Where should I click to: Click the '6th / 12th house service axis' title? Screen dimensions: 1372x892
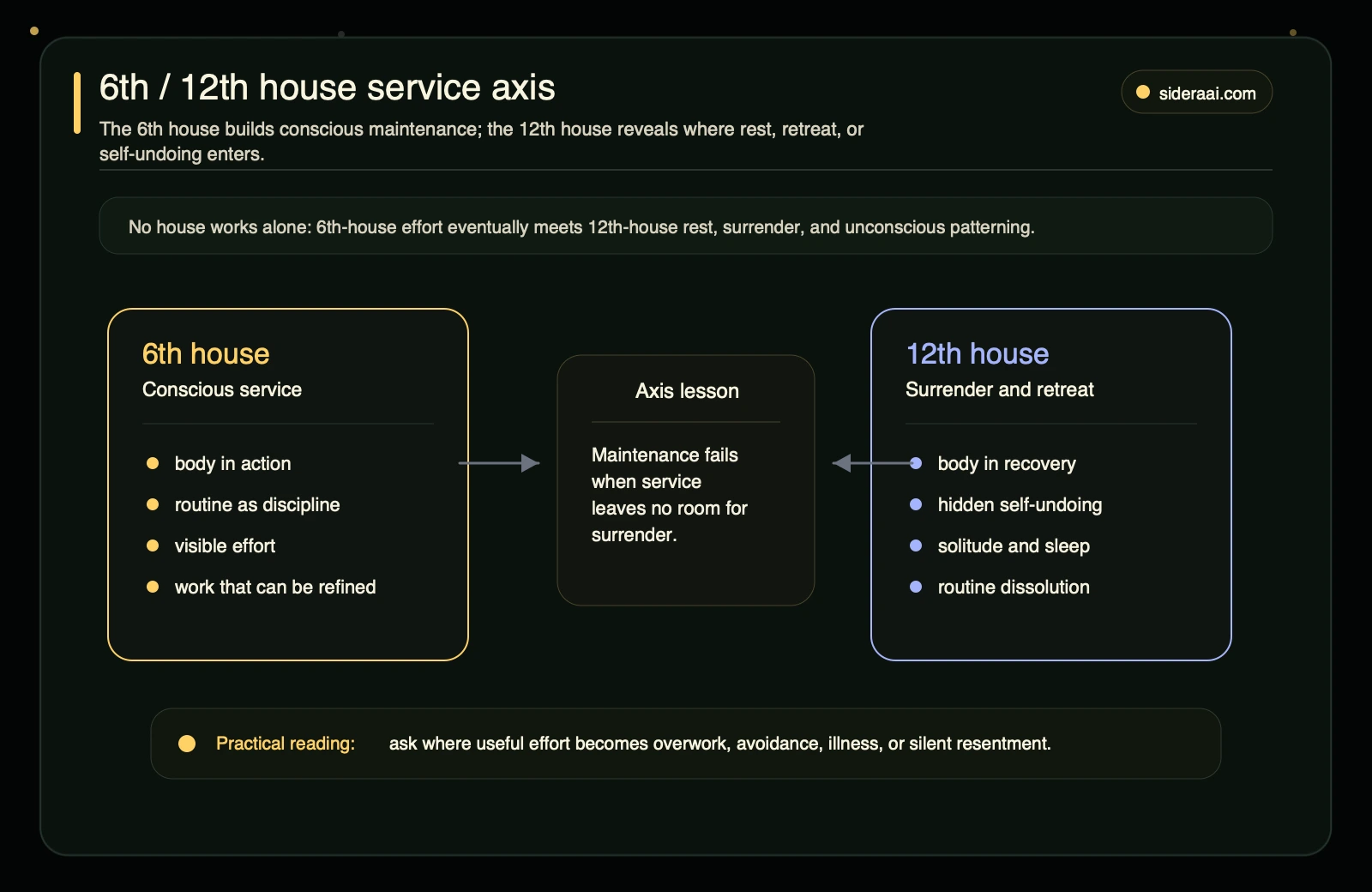coord(327,87)
